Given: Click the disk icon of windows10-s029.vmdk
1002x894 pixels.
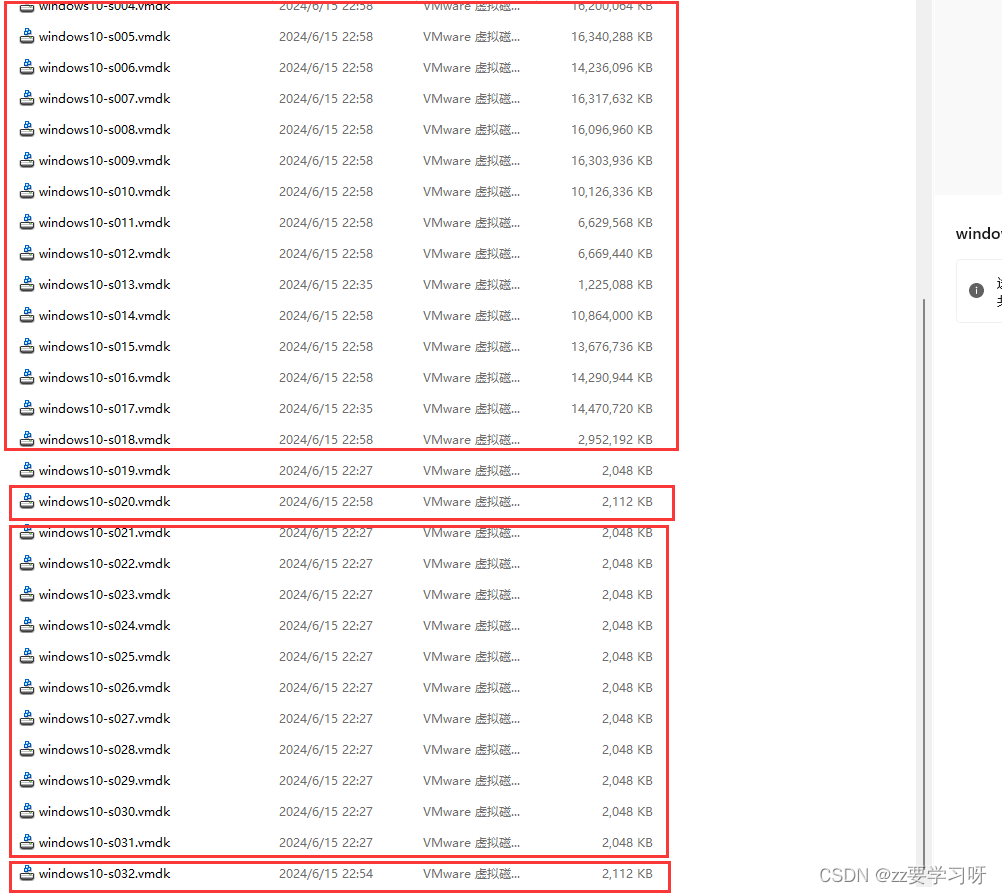Looking at the screenshot, I should [27, 780].
